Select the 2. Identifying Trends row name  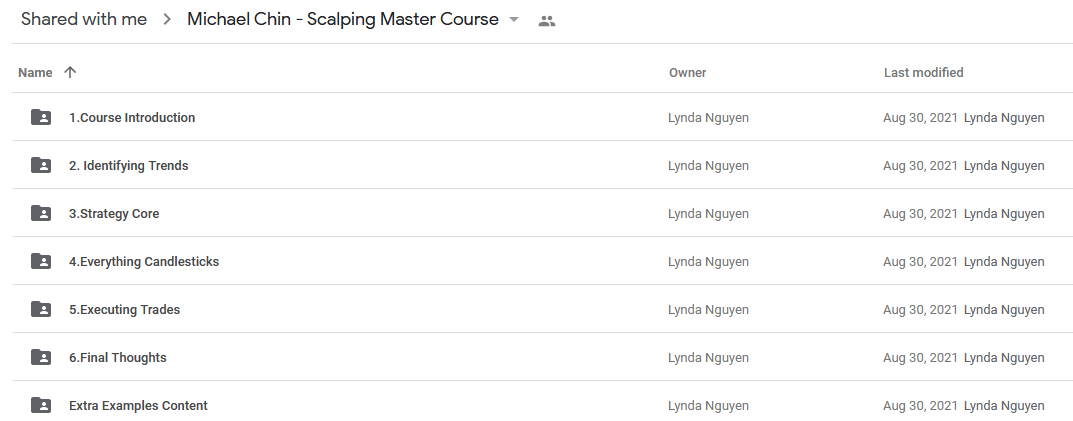[x=129, y=166]
